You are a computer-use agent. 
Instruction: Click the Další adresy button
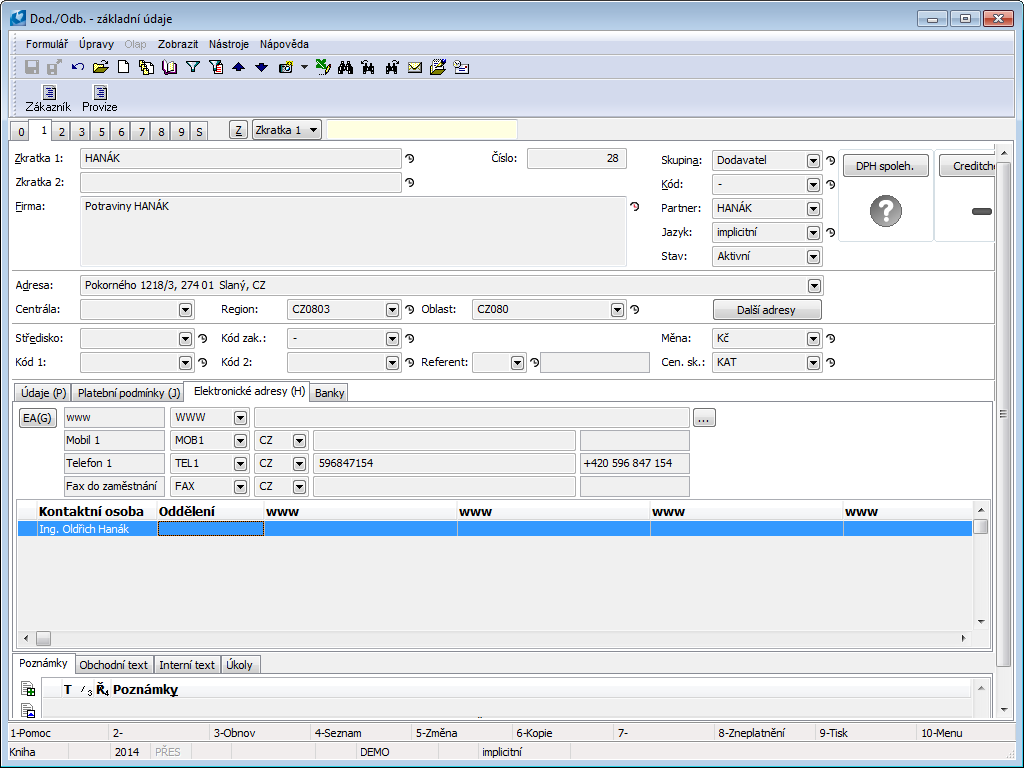tap(767, 310)
